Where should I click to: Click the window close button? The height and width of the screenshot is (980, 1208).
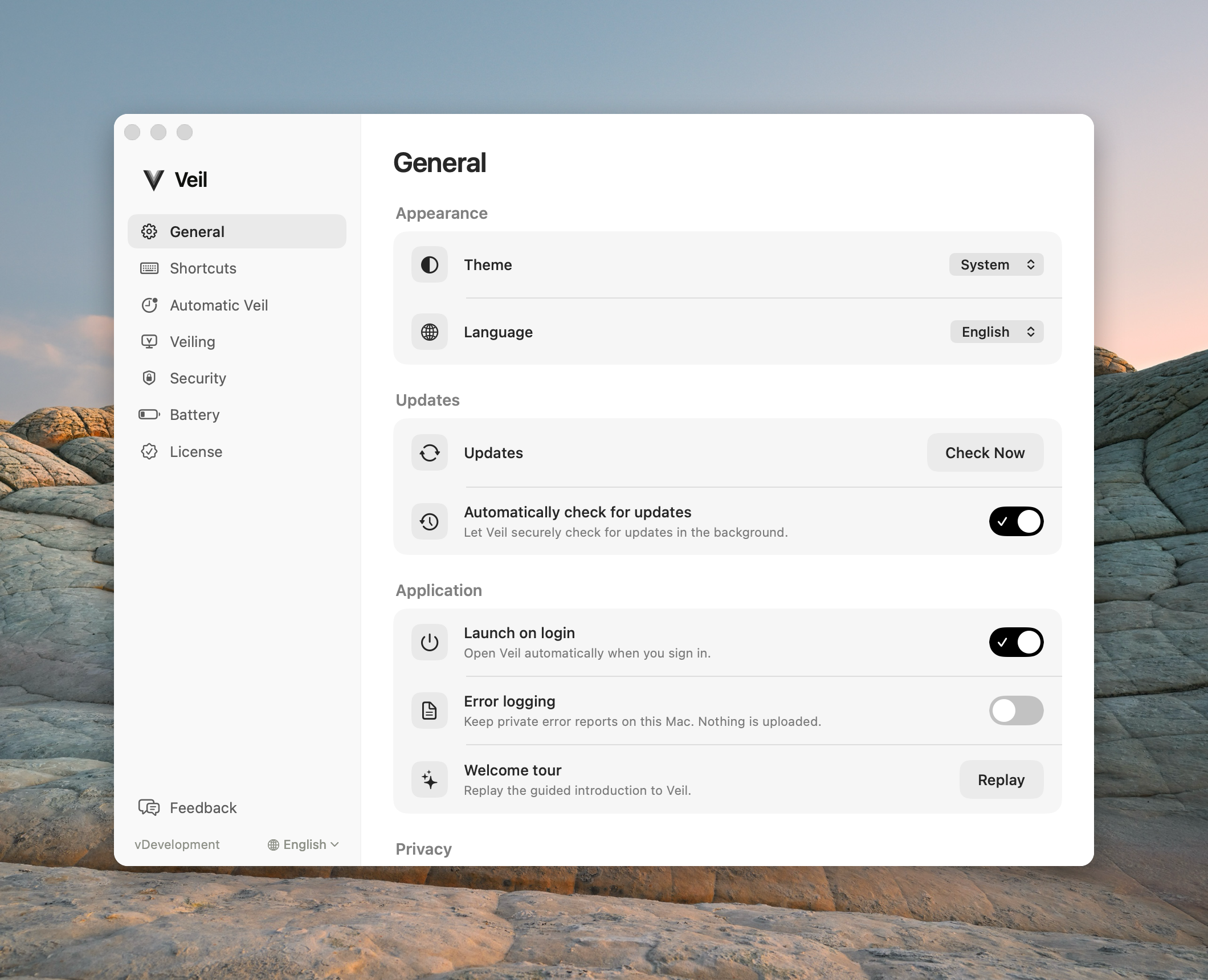click(x=132, y=132)
